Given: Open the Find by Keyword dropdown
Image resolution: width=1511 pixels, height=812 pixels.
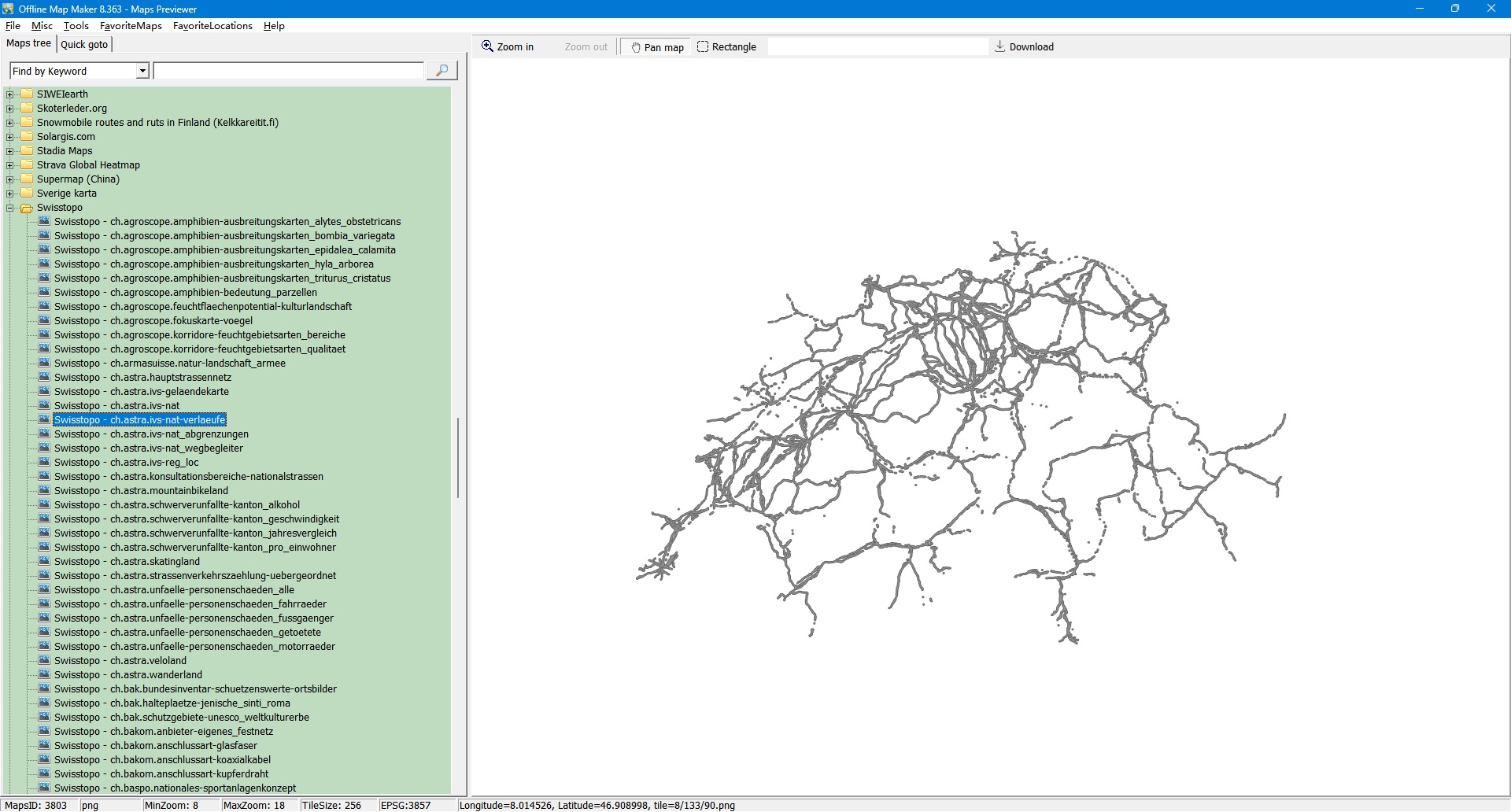Looking at the screenshot, I should pos(142,72).
